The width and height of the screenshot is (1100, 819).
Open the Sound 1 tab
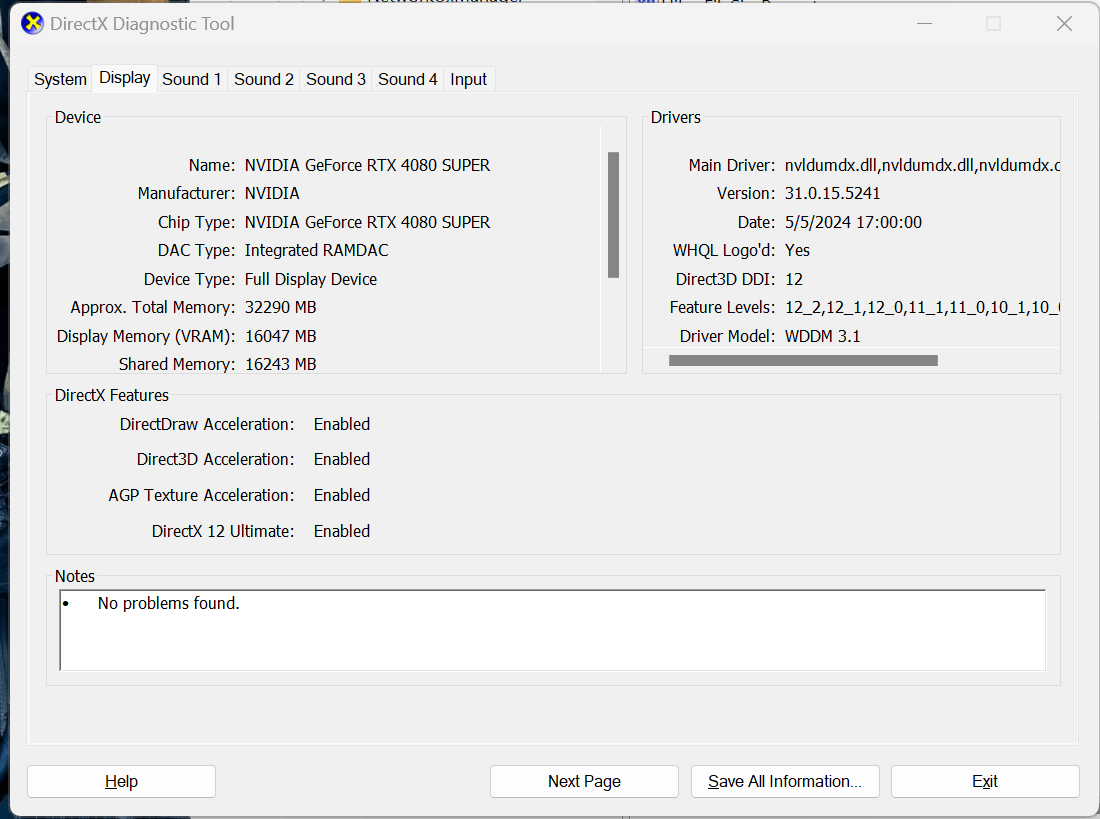tap(192, 79)
